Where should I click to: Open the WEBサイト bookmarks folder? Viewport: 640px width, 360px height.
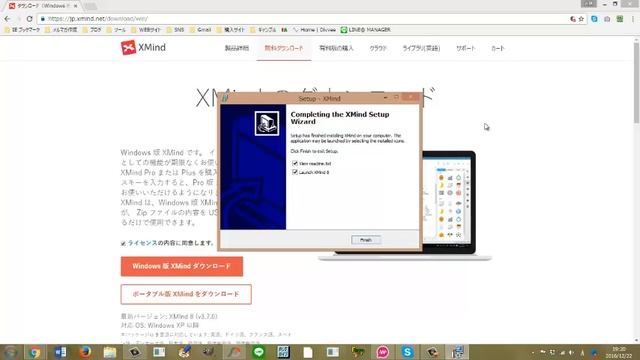pos(146,30)
